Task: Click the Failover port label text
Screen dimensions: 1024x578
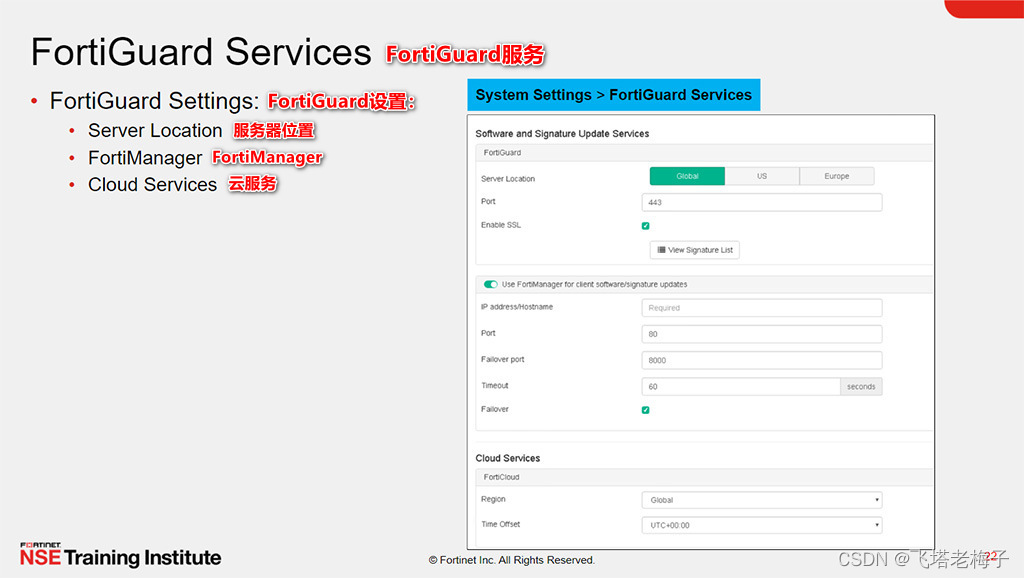Action: (x=503, y=359)
